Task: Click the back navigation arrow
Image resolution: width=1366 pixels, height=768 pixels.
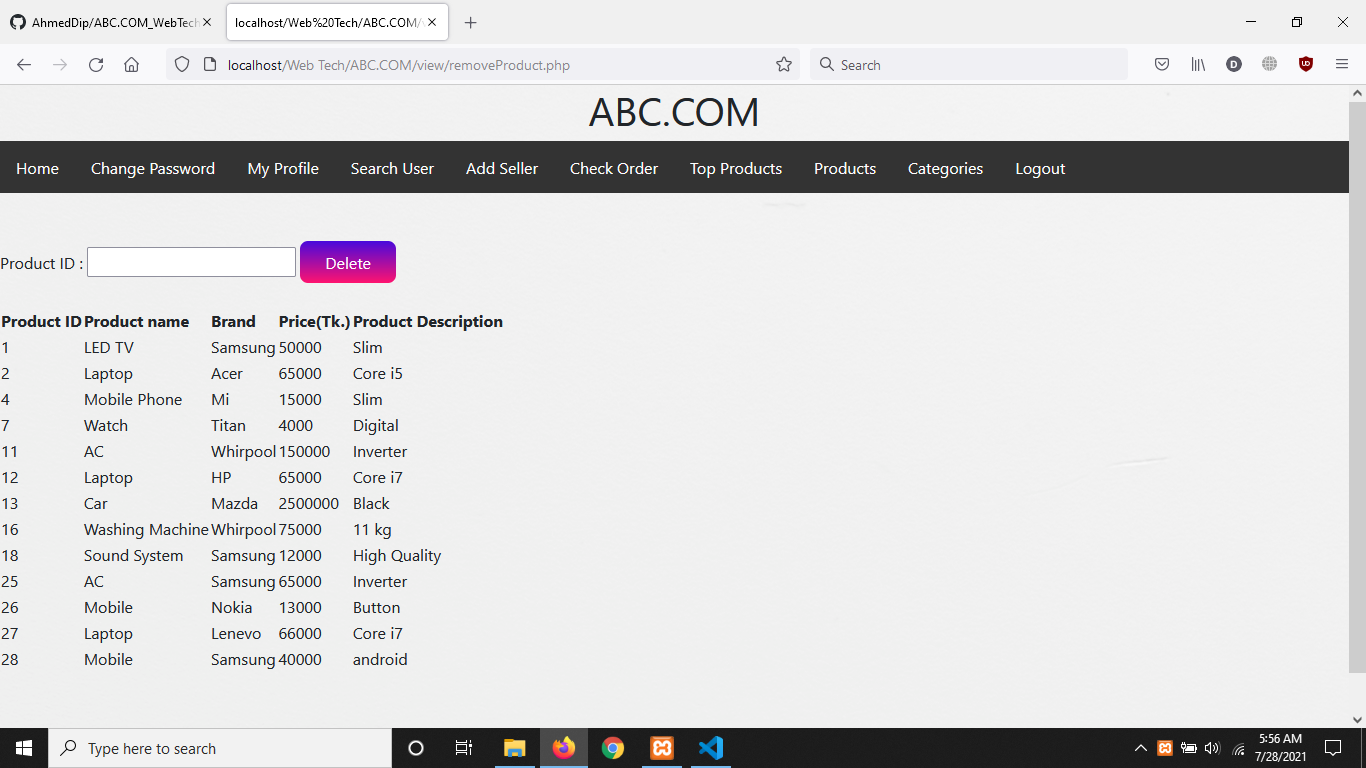Action: pyautogui.click(x=24, y=64)
